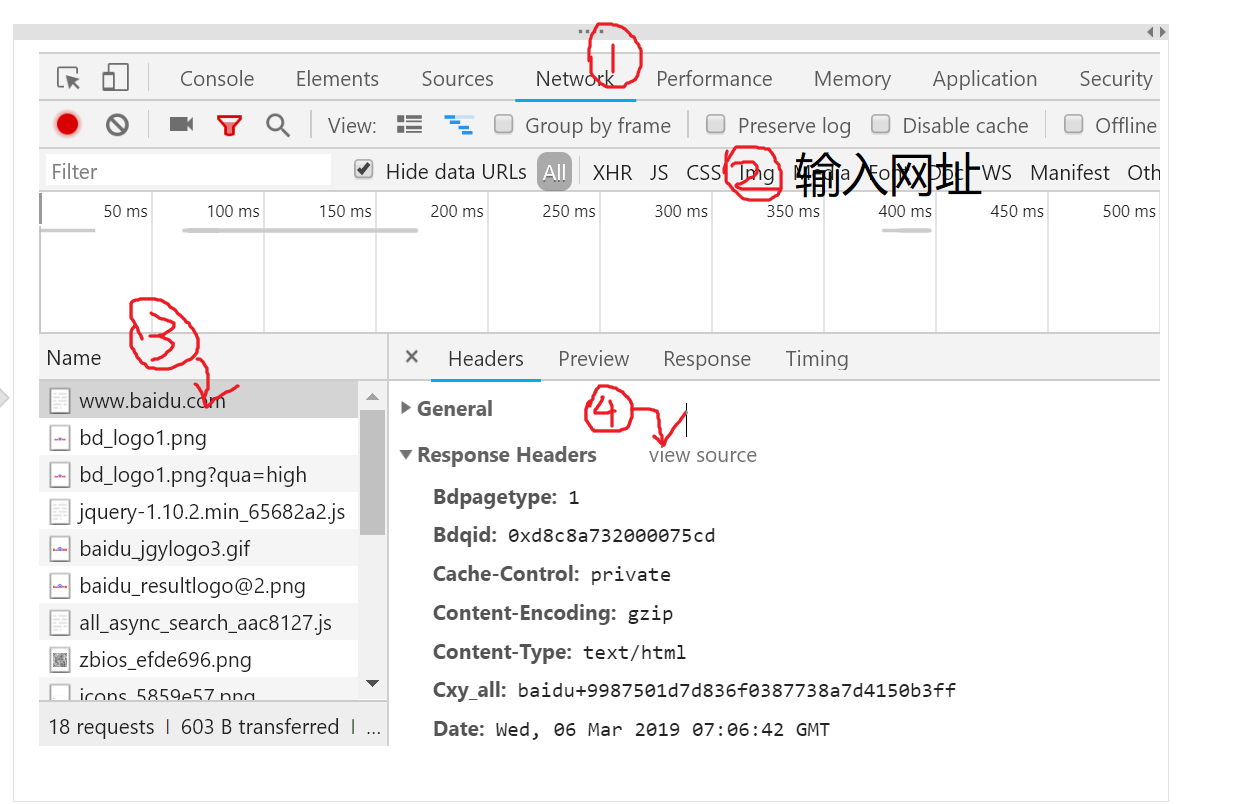Image resolution: width=1246 pixels, height=804 pixels.
Task: Select www.baidu.com request row
Action: tap(199, 401)
